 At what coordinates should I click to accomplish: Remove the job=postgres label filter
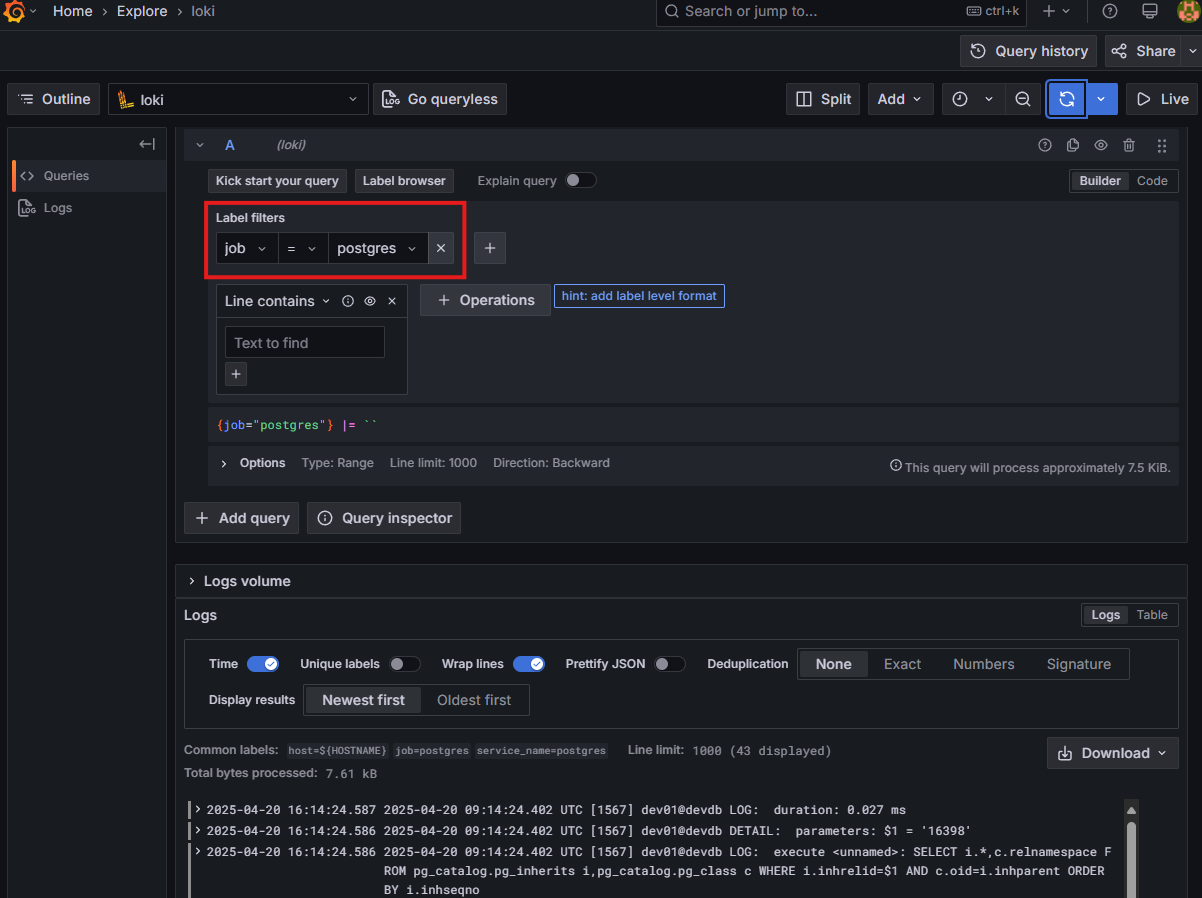441,248
